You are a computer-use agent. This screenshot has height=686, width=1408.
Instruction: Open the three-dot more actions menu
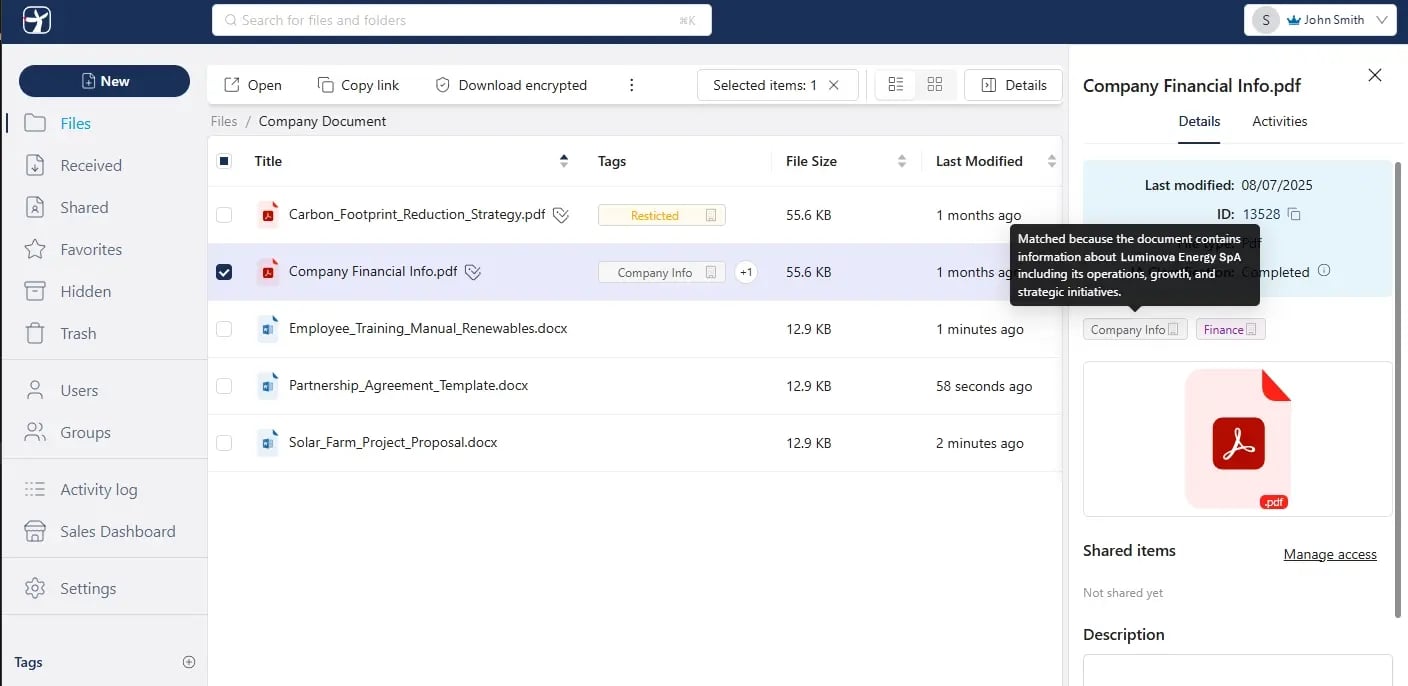point(632,85)
